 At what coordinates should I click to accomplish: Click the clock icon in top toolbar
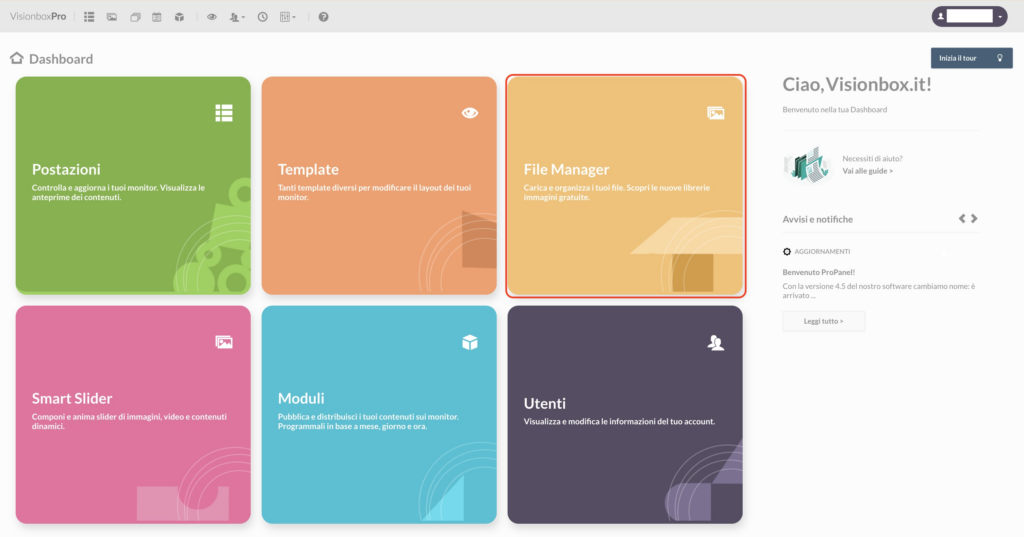coord(263,17)
